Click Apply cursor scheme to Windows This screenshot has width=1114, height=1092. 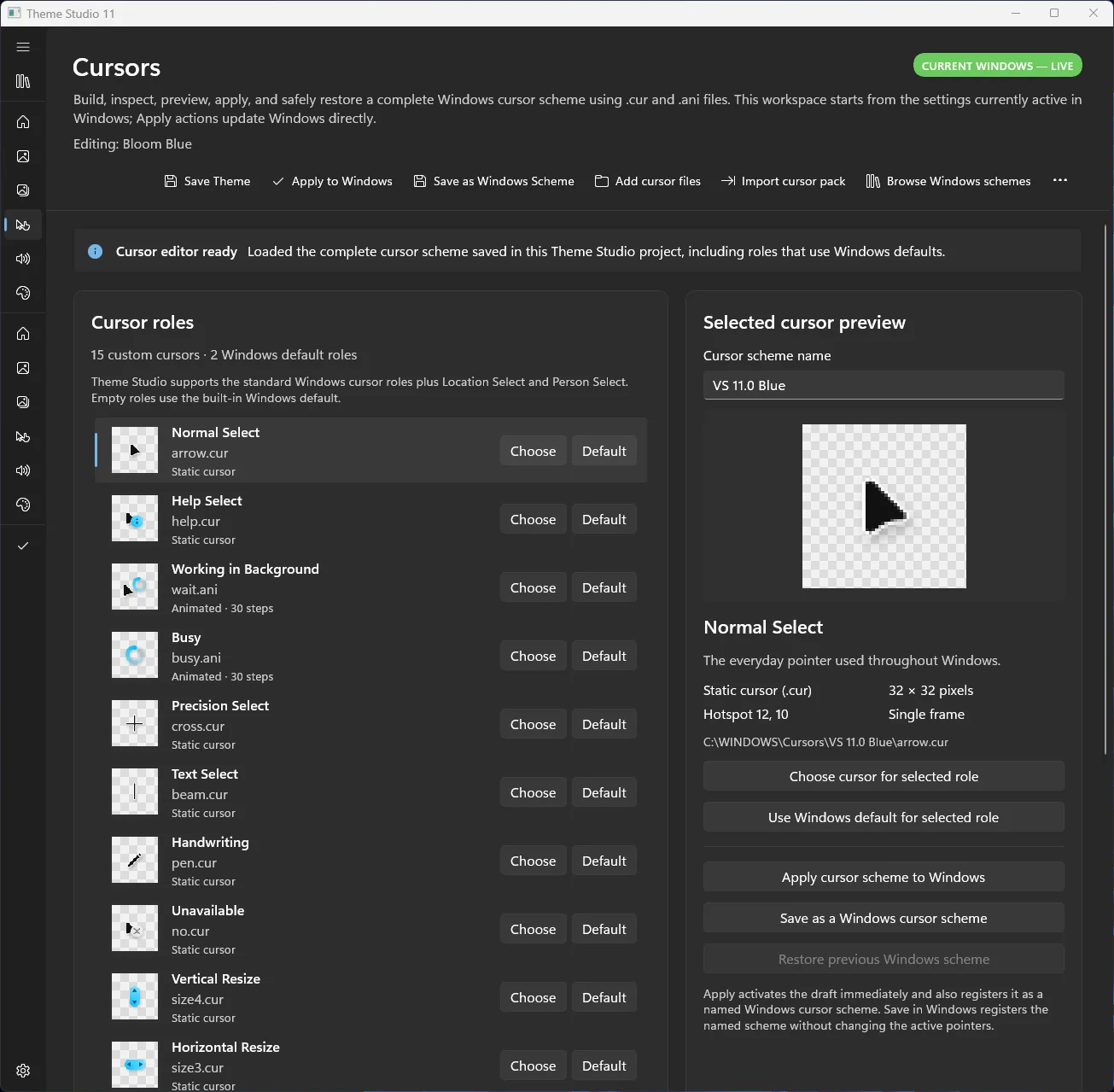point(884,877)
